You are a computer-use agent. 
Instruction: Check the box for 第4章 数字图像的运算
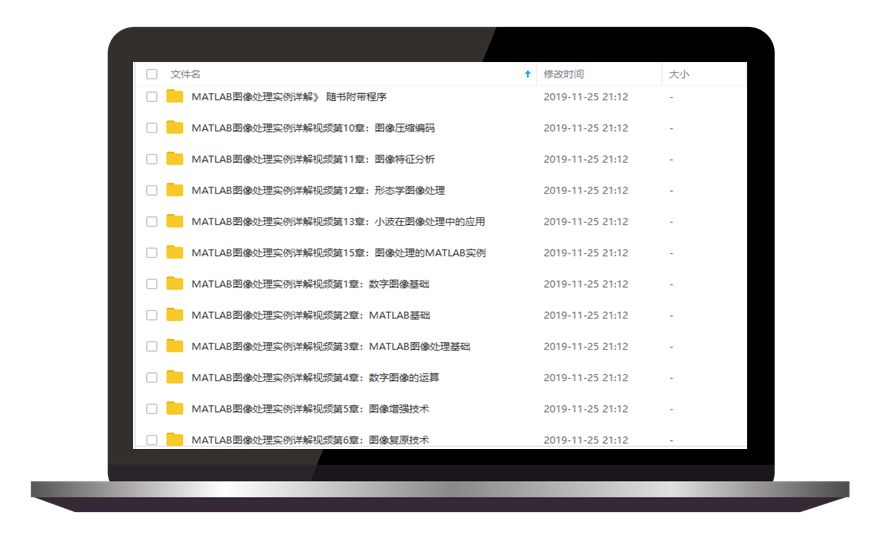click(152, 378)
